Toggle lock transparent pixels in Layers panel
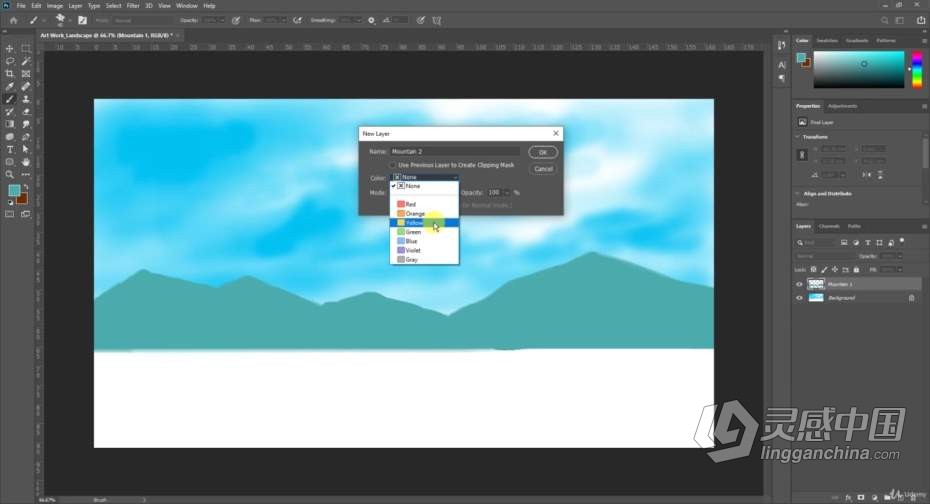The image size is (930, 504). tap(813, 269)
